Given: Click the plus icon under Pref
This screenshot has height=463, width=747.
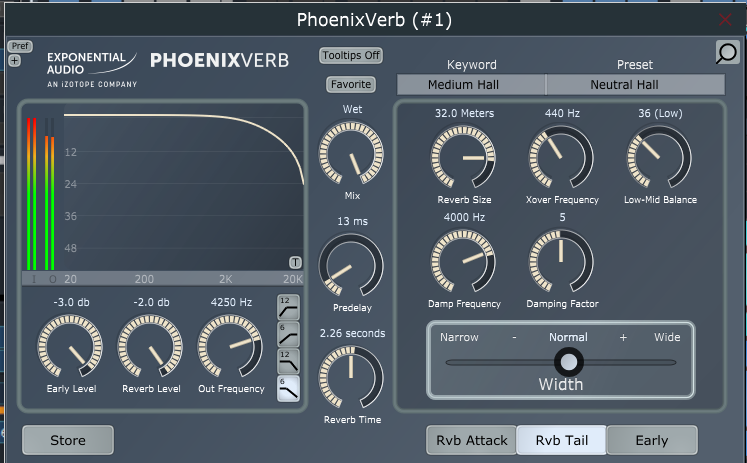Looking at the screenshot, I should [15, 60].
